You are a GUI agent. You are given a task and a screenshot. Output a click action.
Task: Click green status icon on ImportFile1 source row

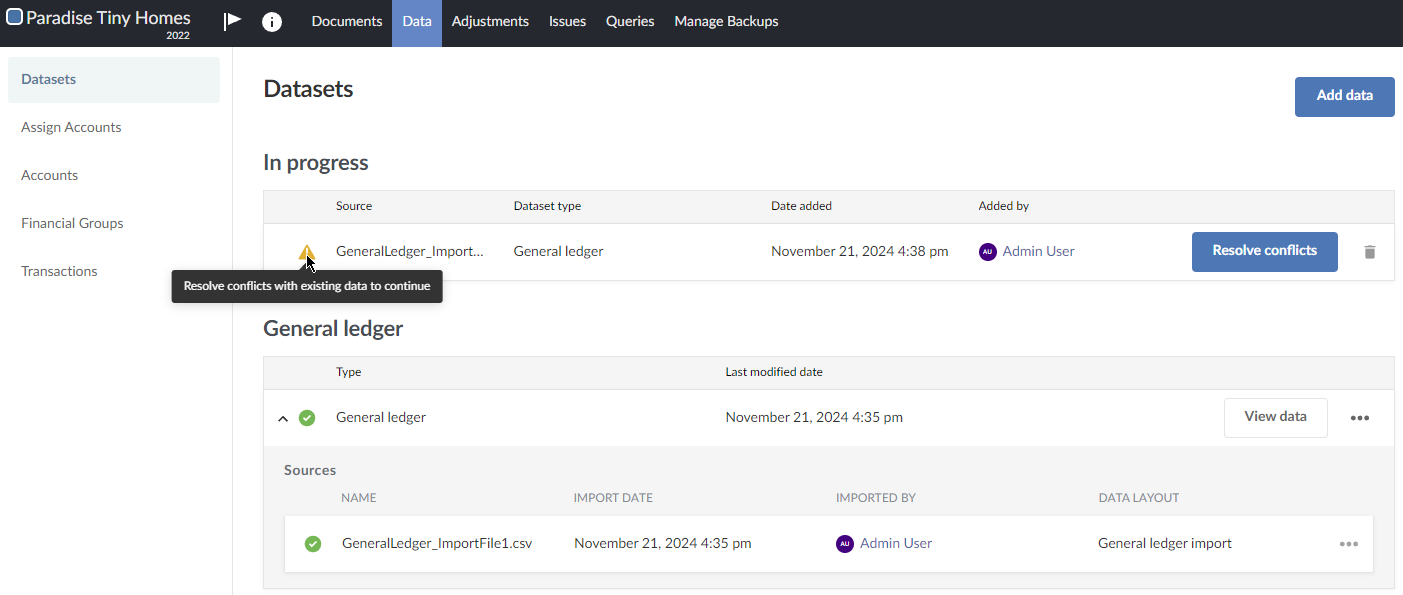[x=313, y=543]
